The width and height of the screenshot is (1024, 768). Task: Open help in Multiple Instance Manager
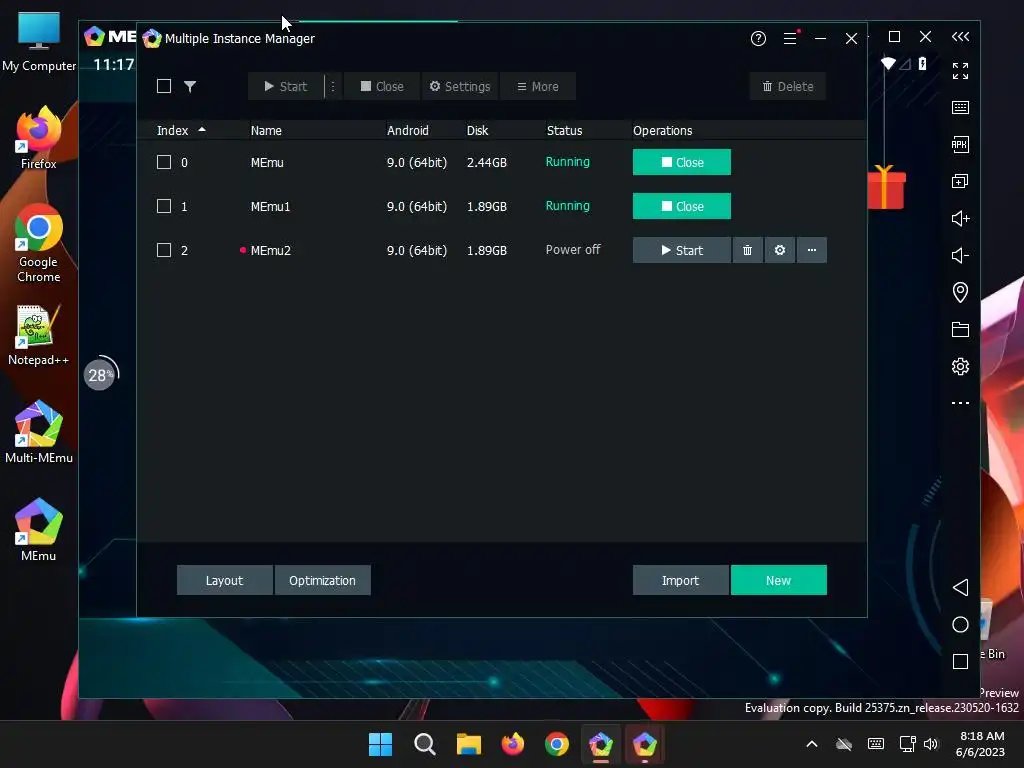758,39
